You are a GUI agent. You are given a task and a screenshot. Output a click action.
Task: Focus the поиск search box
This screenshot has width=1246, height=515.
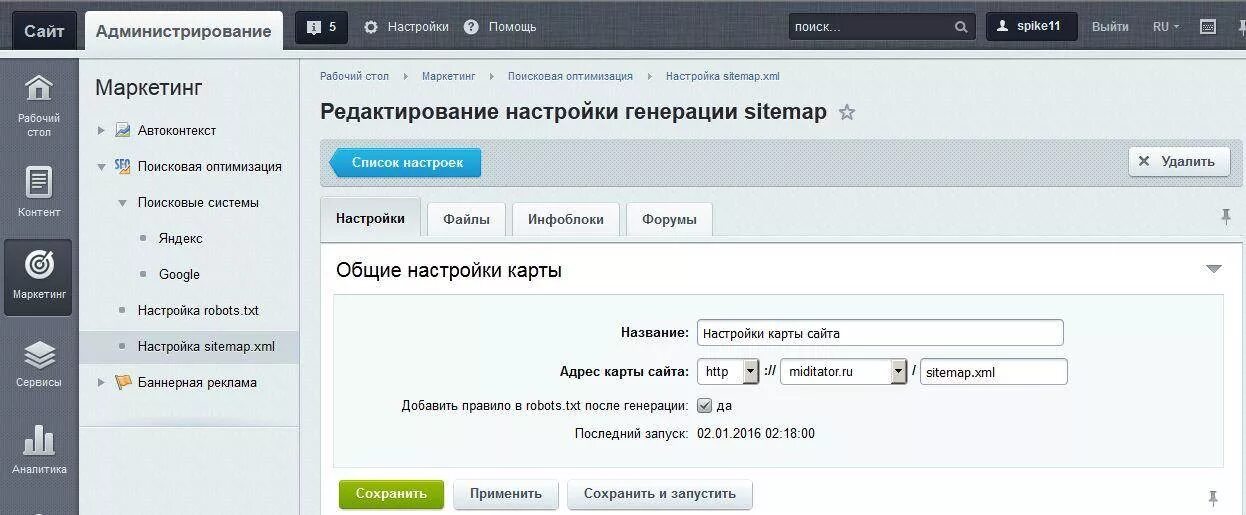(x=882, y=27)
